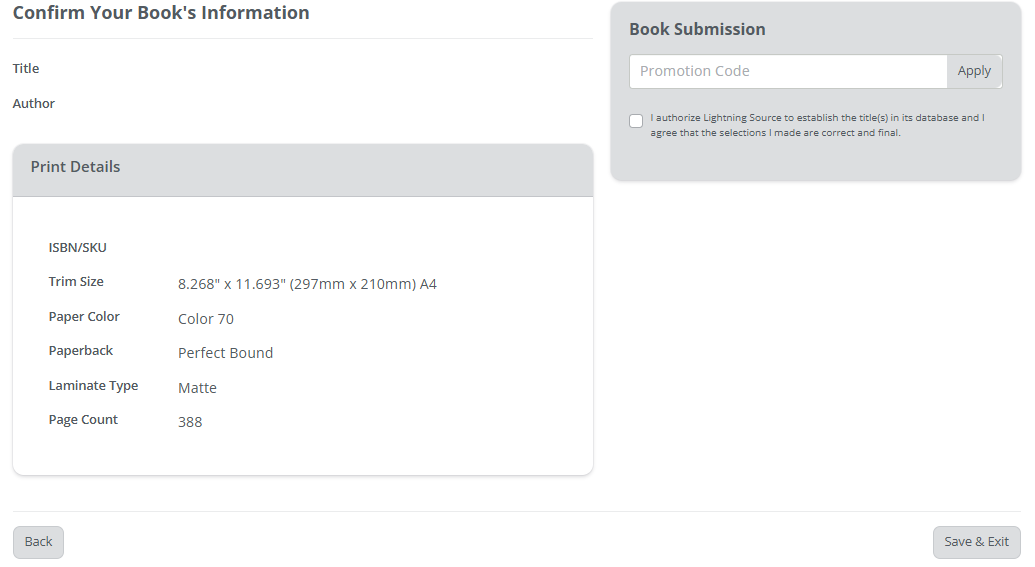1035x567 pixels.
Task: Click the Book Submission heading
Action: [x=697, y=29]
